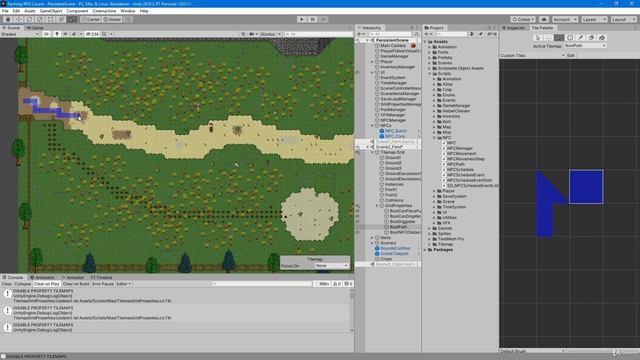Choose the Move selection tool in Tile Palette
This screenshot has width=640, height=360.
pyautogui.click(x=549, y=38)
